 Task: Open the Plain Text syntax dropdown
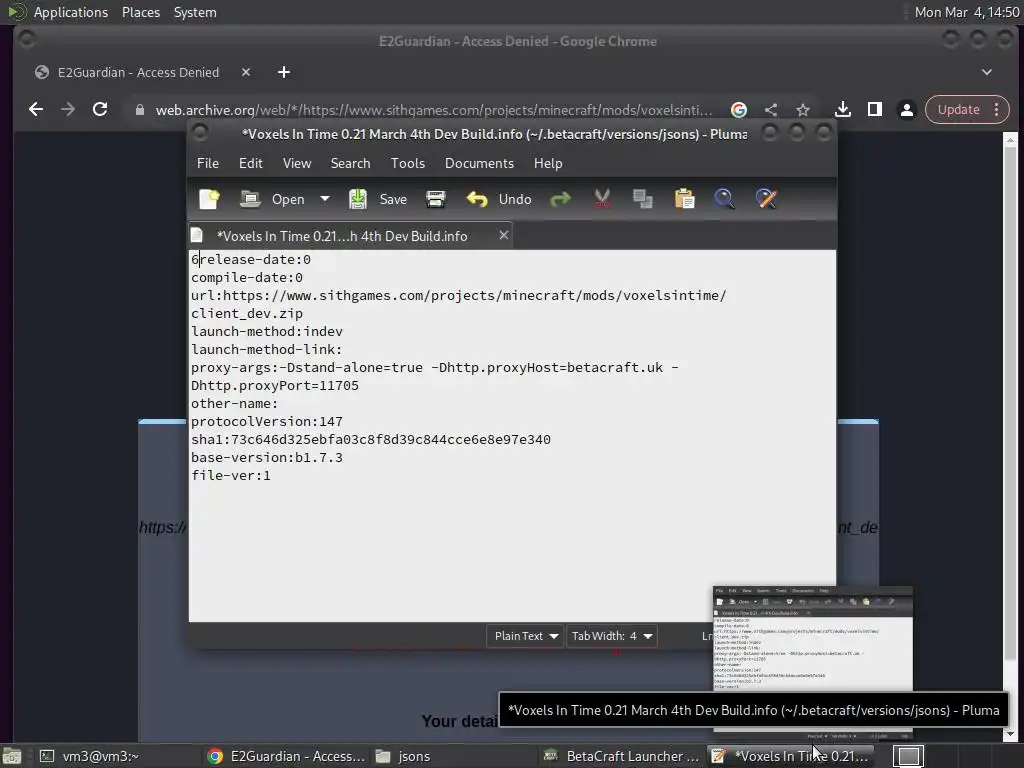click(x=526, y=636)
